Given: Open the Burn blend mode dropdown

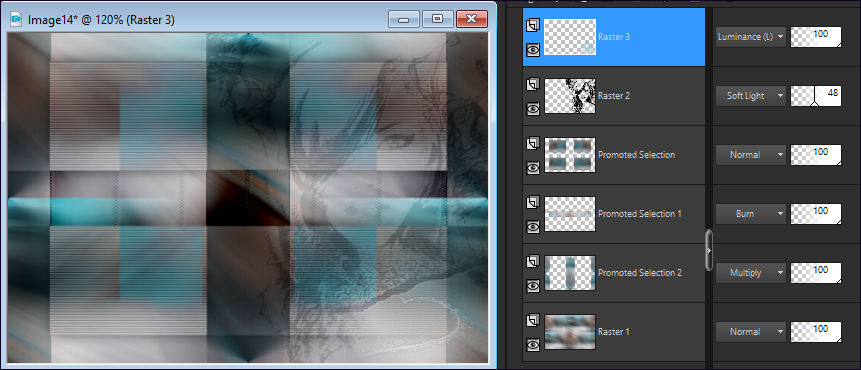Looking at the screenshot, I should pos(751,214).
